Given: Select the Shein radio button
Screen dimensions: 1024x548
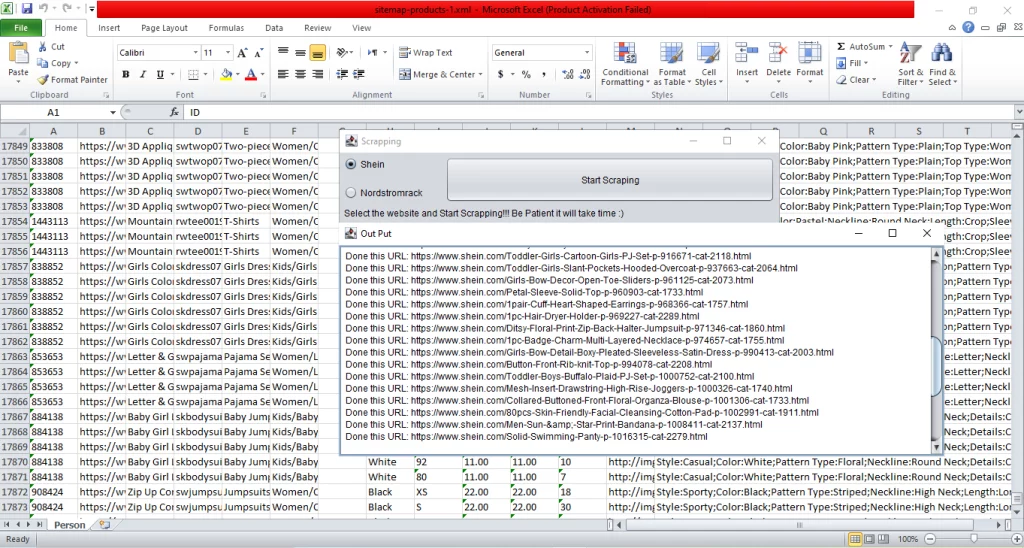Looking at the screenshot, I should click(351, 165).
